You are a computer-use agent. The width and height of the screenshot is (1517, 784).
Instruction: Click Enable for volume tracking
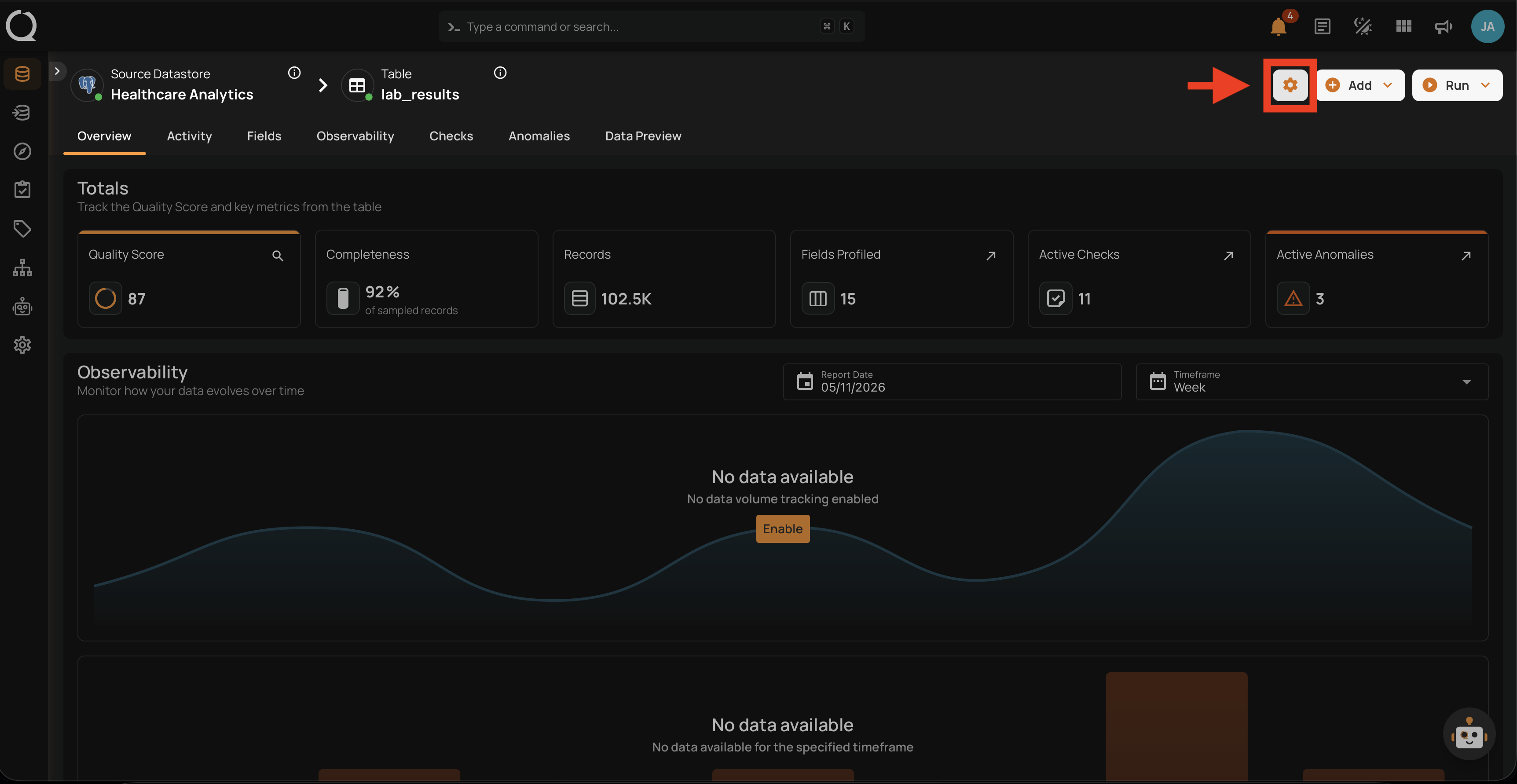point(783,529)
